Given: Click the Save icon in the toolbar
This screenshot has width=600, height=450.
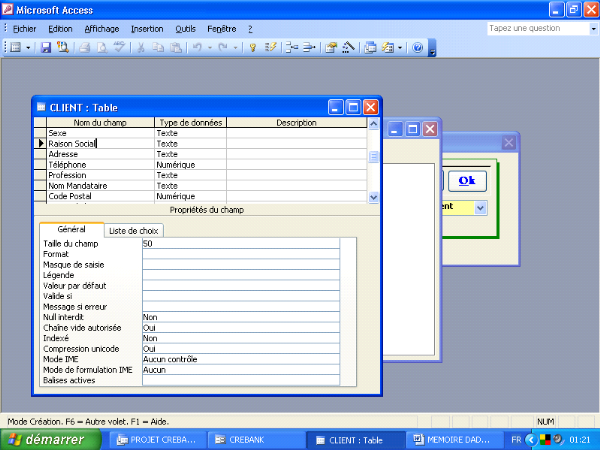Looking at the screenshot, I should [46, 47].
